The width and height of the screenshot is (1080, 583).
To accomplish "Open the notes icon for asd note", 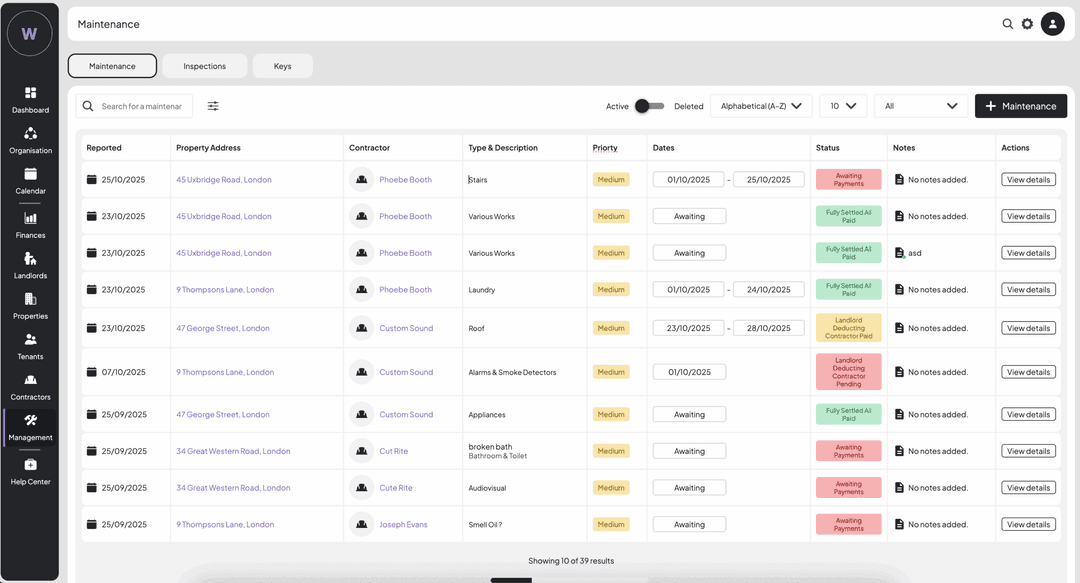I will click(899, 253).
